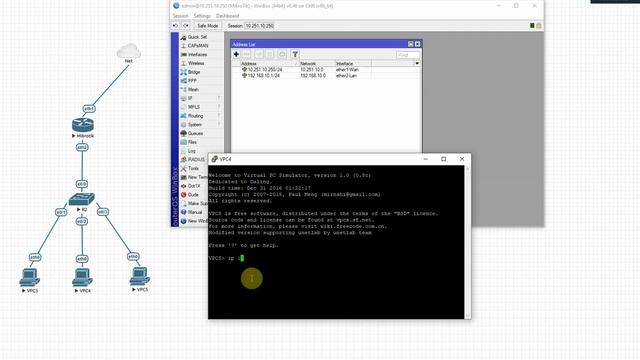Viewport: 640px width, 360px height.
Task: Click the 192.168.10.0 network cell
Action: pos(313,76)
